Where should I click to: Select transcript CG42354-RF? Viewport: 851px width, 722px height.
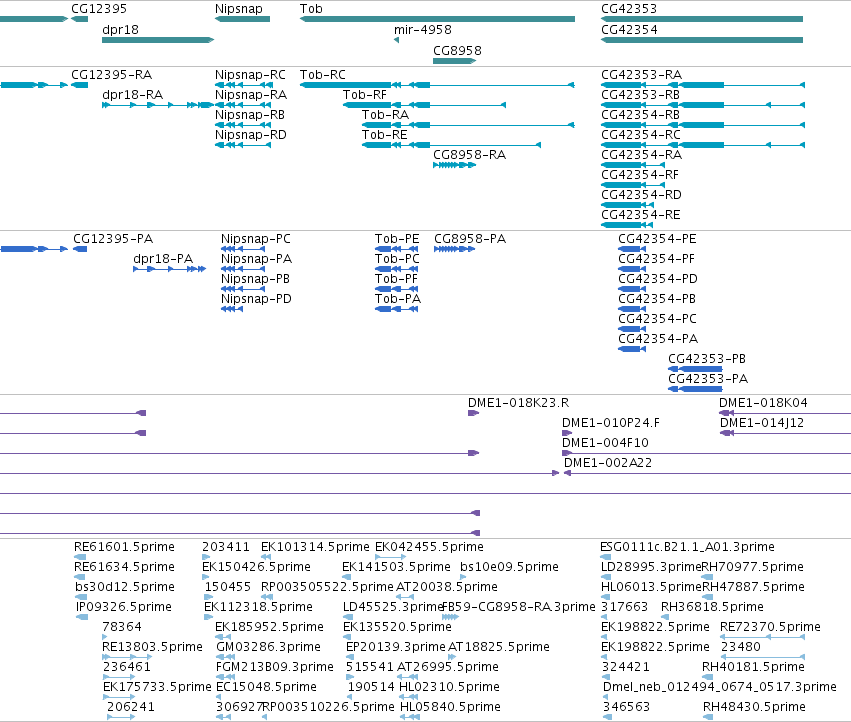[640, 175]
